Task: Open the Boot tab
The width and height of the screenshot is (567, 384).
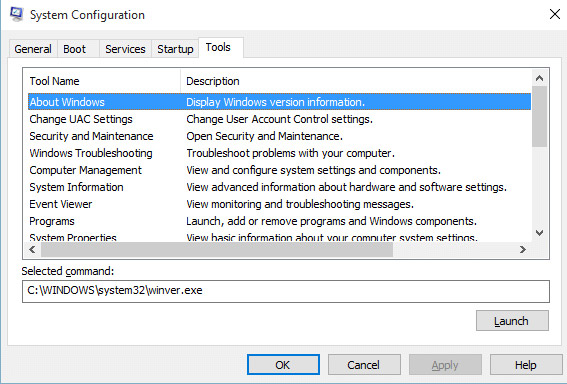Action: click(74, 49)
